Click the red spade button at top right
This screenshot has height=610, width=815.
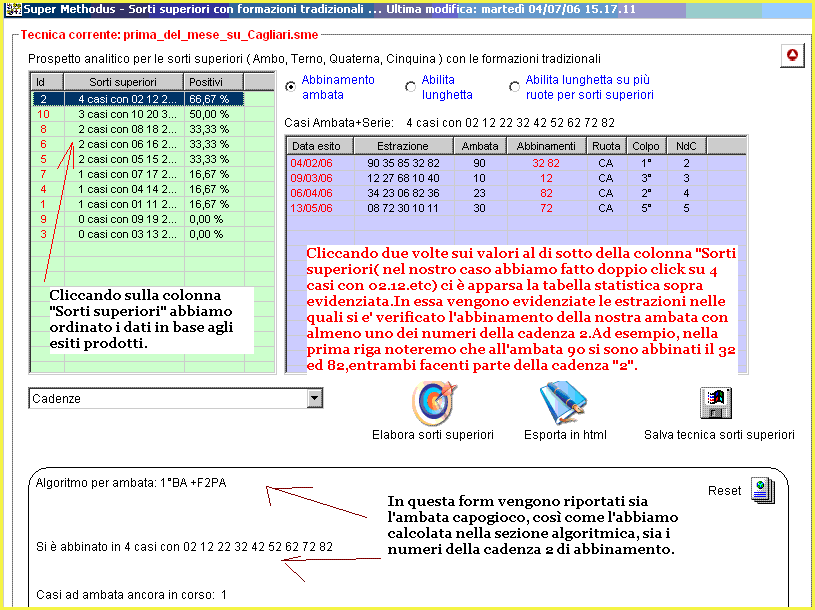(793, 55)
